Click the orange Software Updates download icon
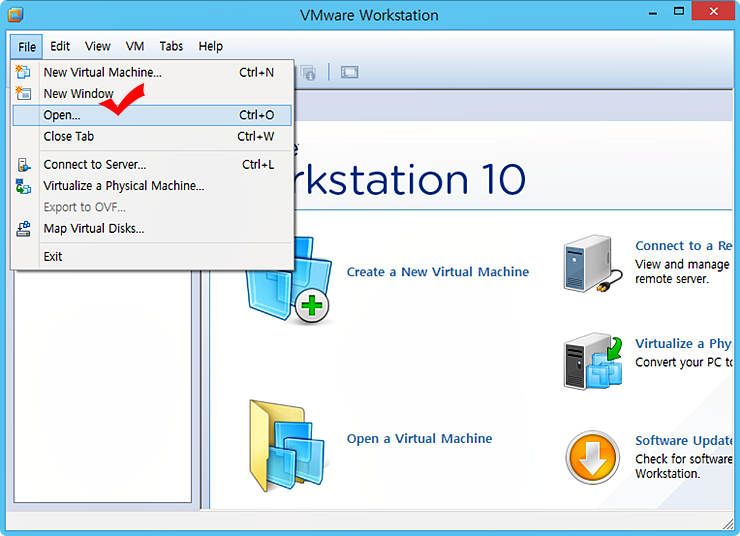740x536 pixels. tap(592, 458)
